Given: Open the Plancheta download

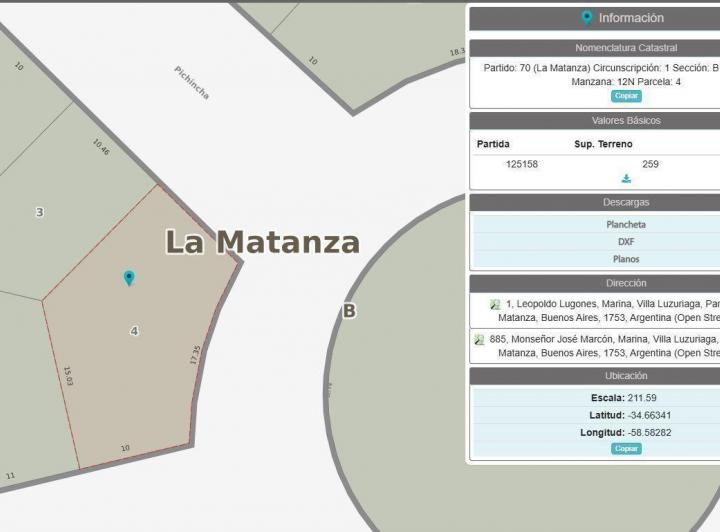Looking at the screenshot, I should point(626,224).
